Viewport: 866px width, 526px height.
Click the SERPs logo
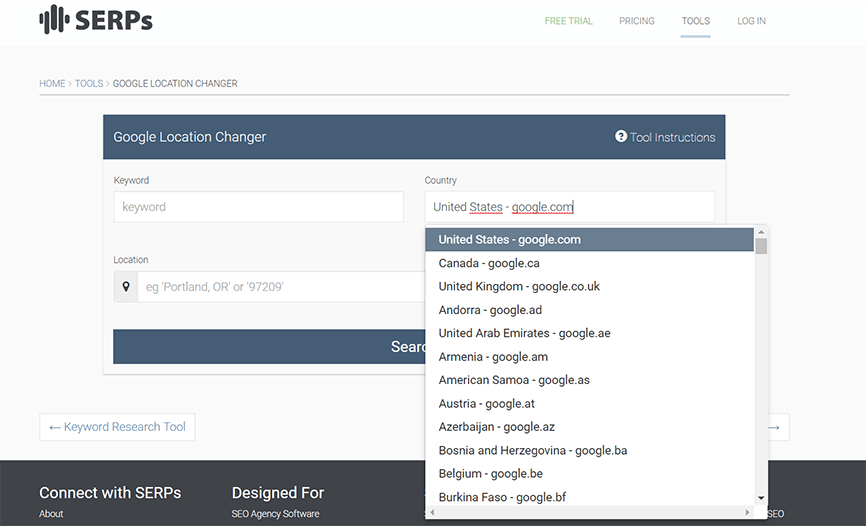coord(96,19)
